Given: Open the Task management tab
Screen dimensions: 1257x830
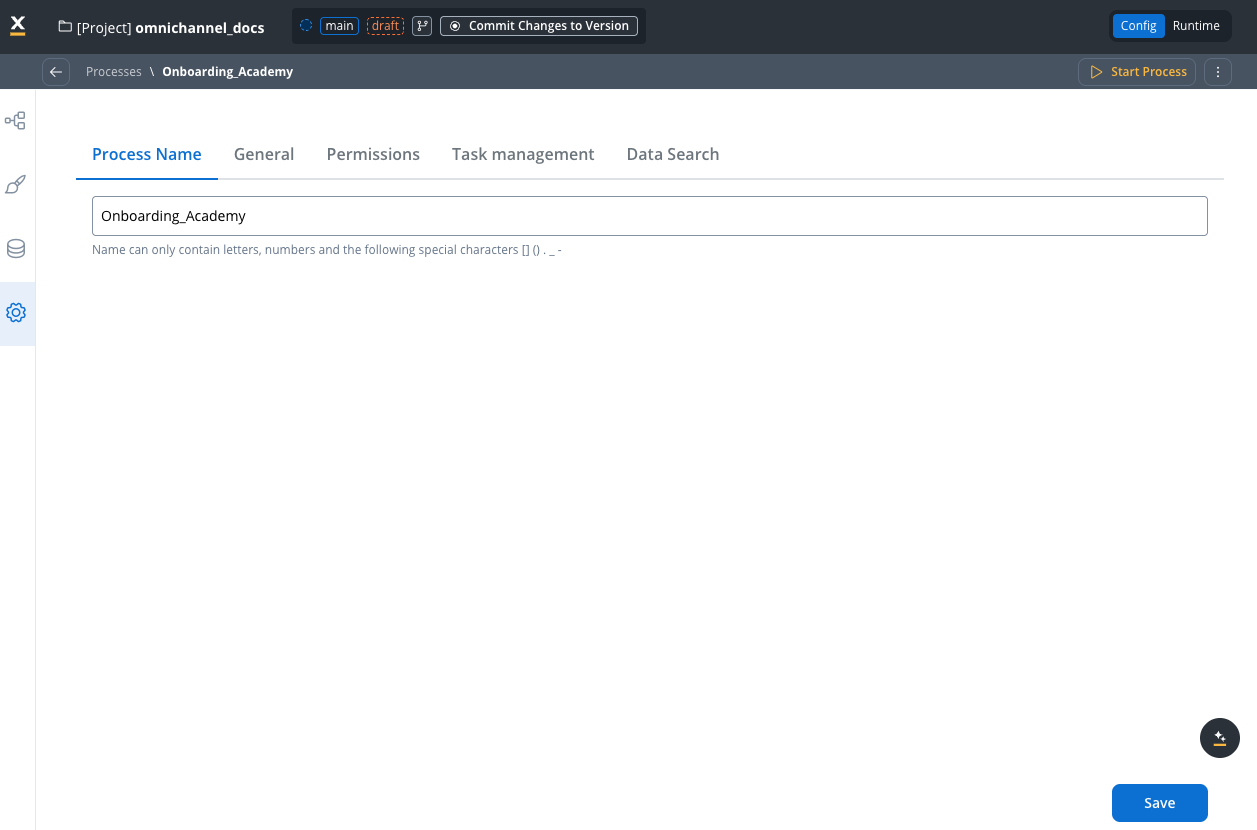Looking at the screenshot, I should (x=523, y=154).
